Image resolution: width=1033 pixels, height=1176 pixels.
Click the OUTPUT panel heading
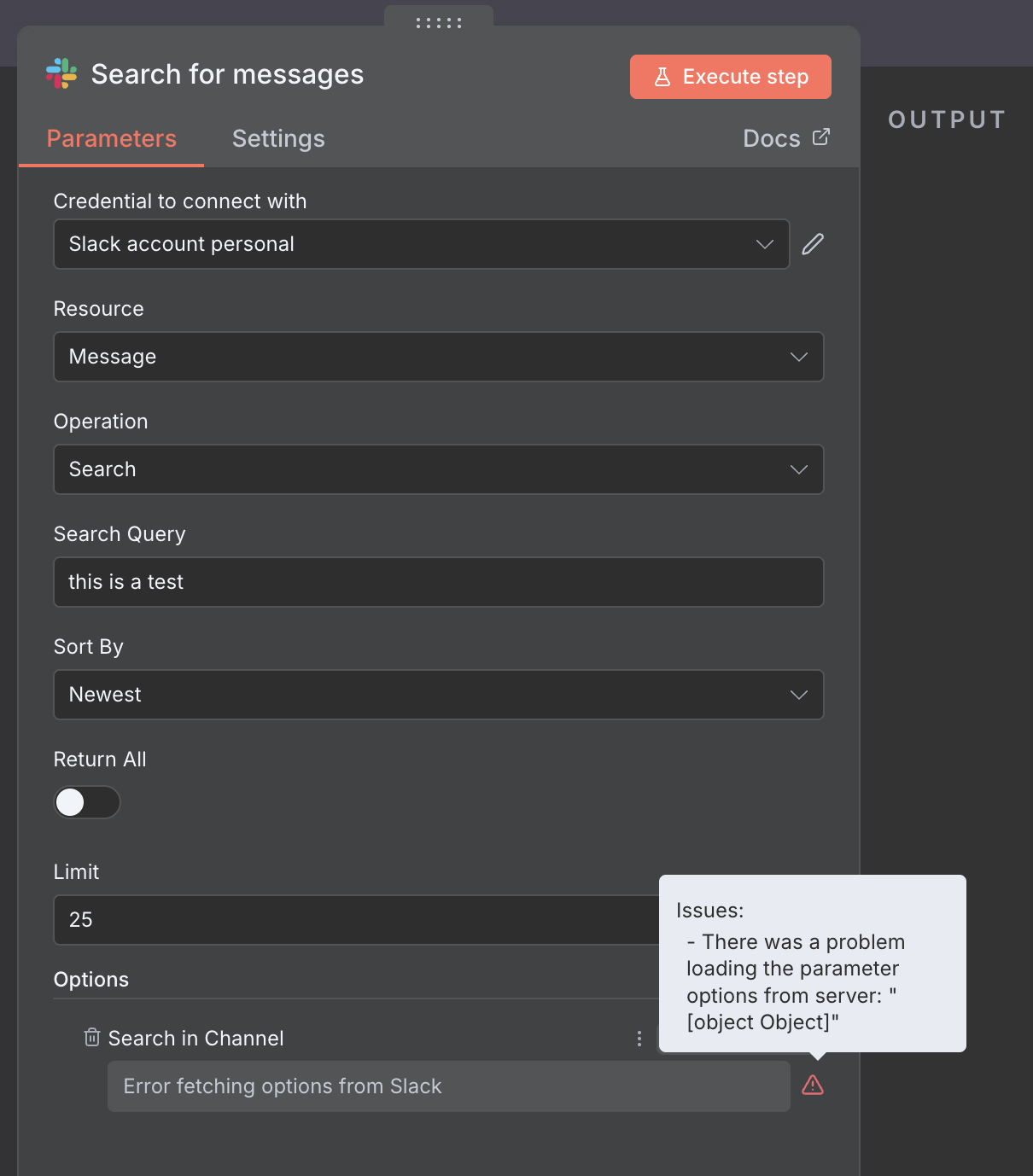point(947,120)
